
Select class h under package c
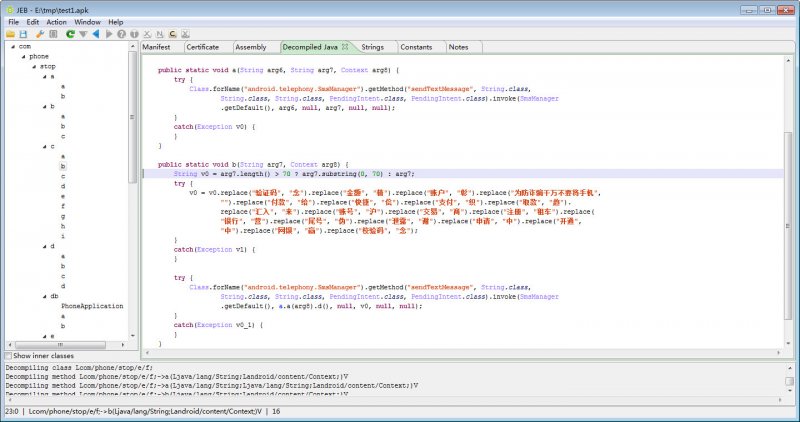tap(63, 226)
